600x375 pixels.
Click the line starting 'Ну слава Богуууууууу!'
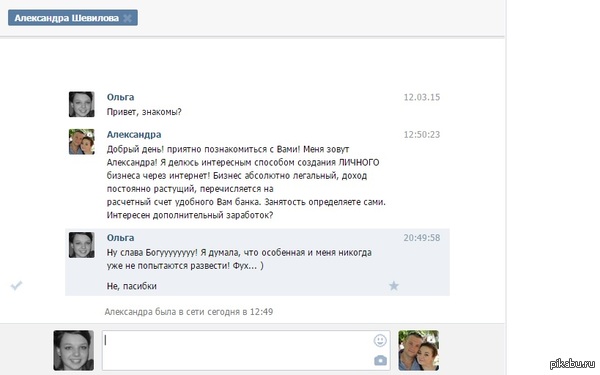point(239,253)
